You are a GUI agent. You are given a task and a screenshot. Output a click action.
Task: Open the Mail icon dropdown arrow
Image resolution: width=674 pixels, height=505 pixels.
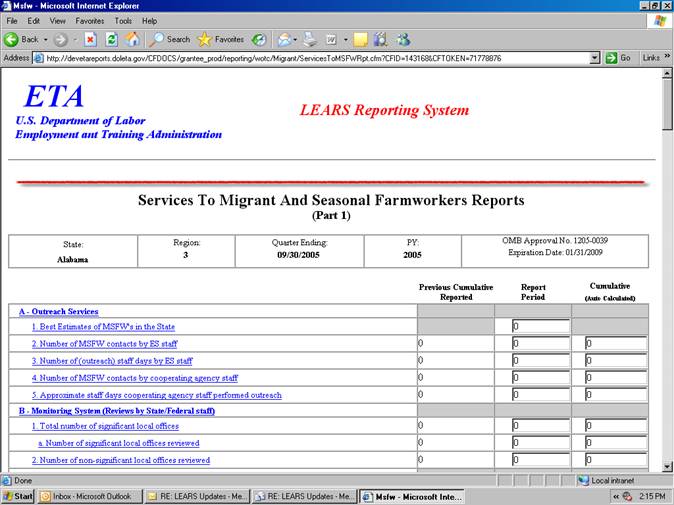[x=296, y=39]
